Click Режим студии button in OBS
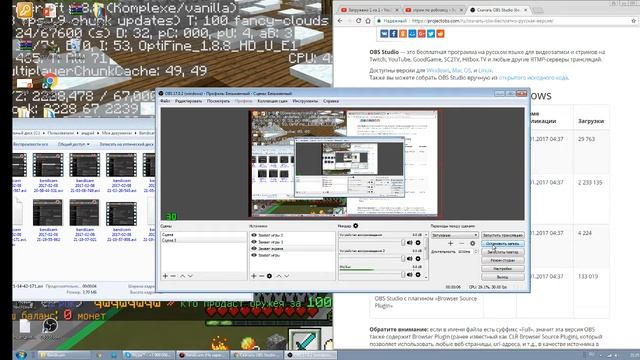The width and height of the screenshot is (640, 360). 503,260
